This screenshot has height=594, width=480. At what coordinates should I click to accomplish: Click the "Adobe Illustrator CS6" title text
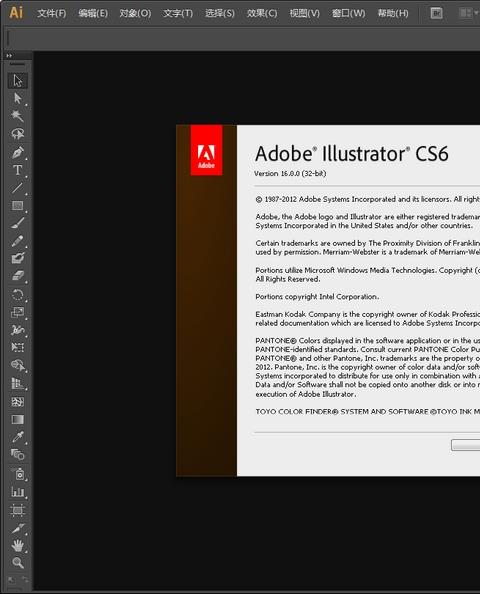tap(352, 154)
